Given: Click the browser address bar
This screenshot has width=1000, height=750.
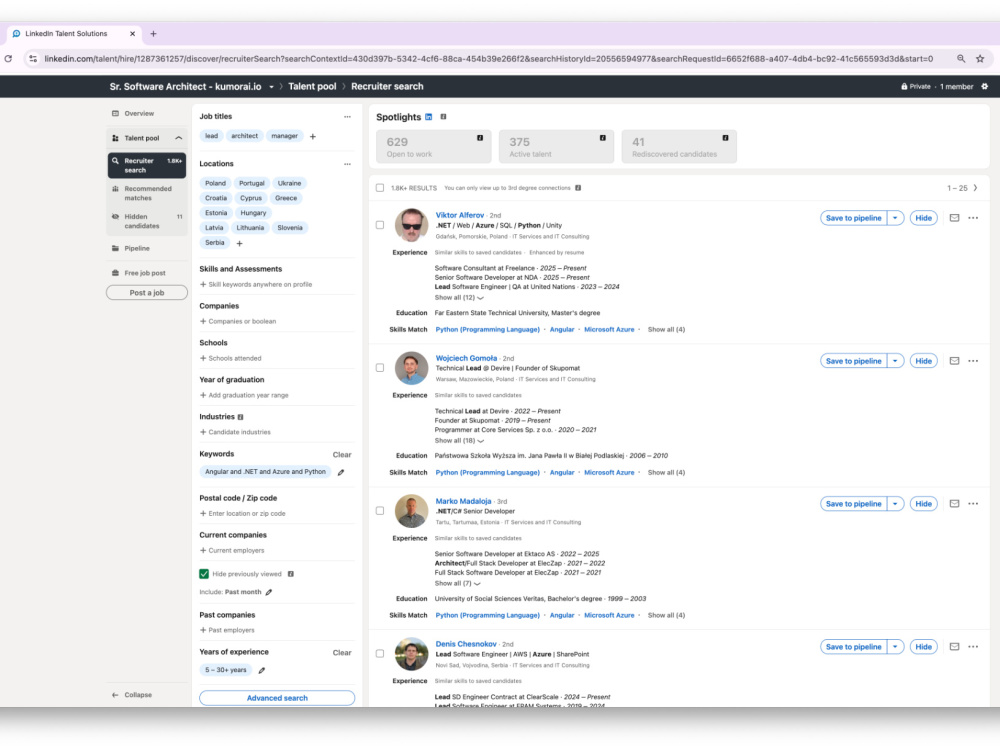Looking at the screenshot, I should tap(488, 59).
